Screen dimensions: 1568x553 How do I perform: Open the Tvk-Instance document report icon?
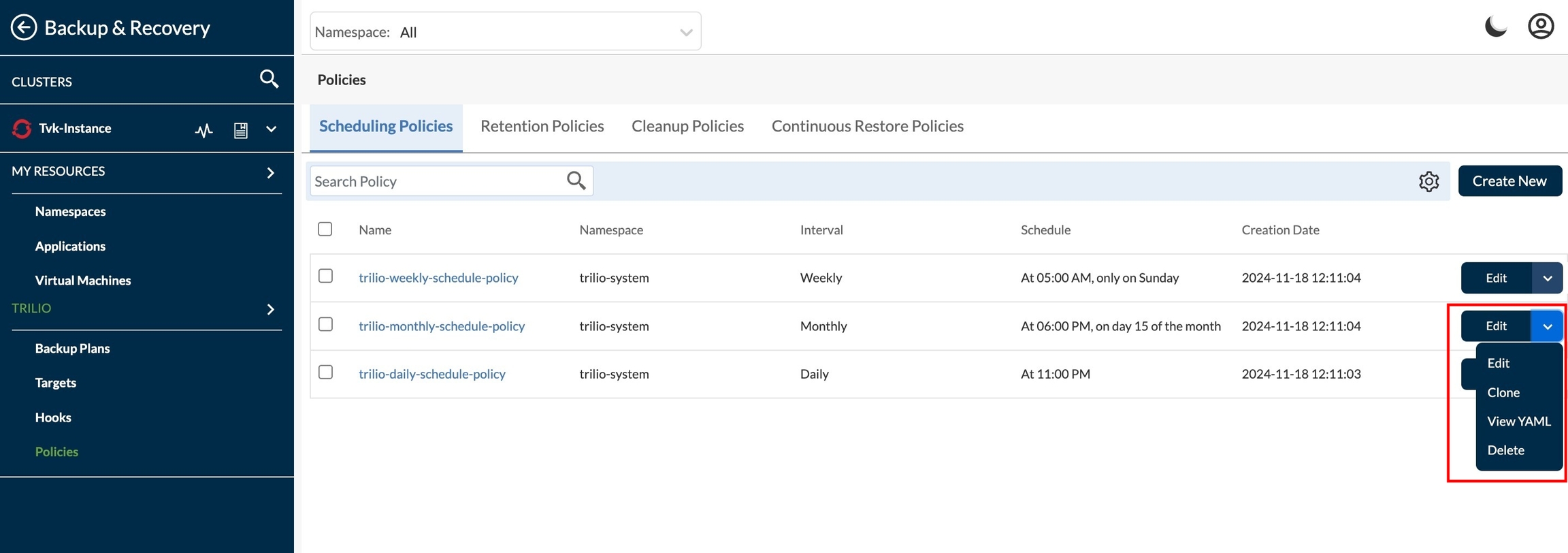[x=240, y=129]
